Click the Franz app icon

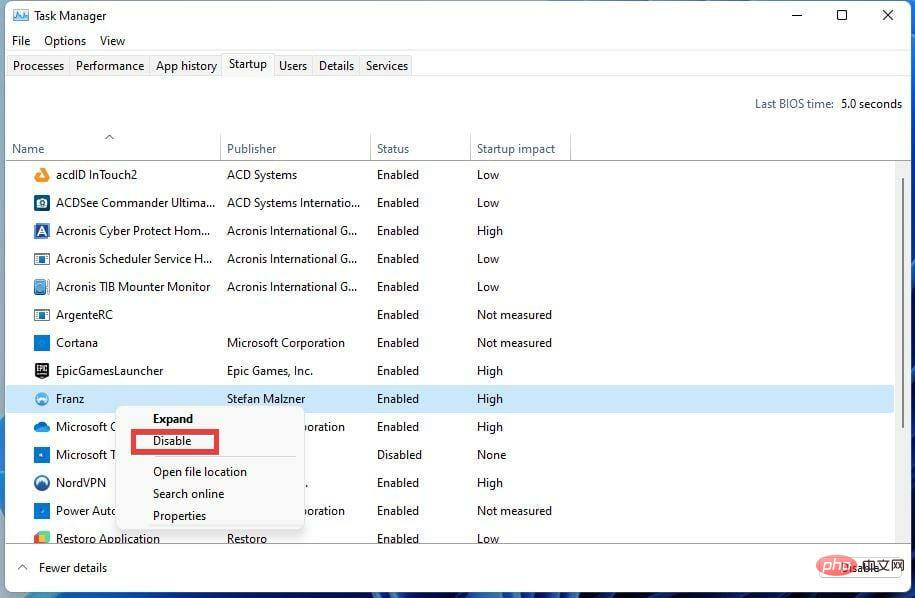tap(41, 399)
